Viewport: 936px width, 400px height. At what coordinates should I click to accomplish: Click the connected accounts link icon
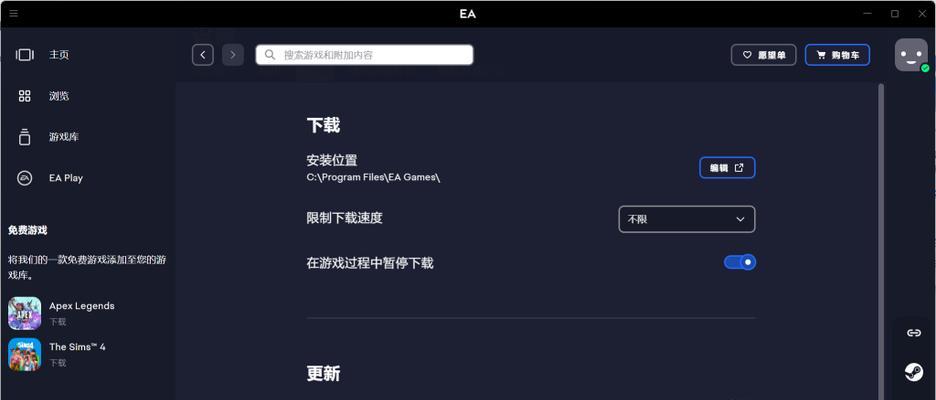(x=913, y=333)
